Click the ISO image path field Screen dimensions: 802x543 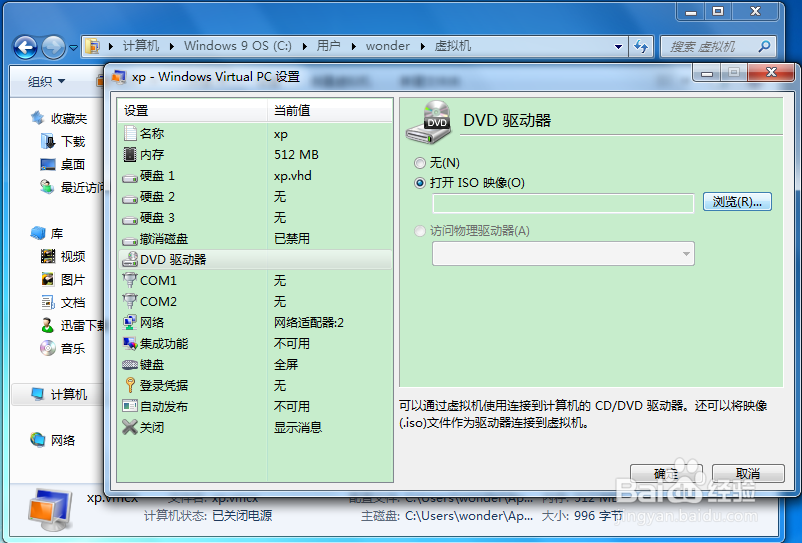coord(563,203)
